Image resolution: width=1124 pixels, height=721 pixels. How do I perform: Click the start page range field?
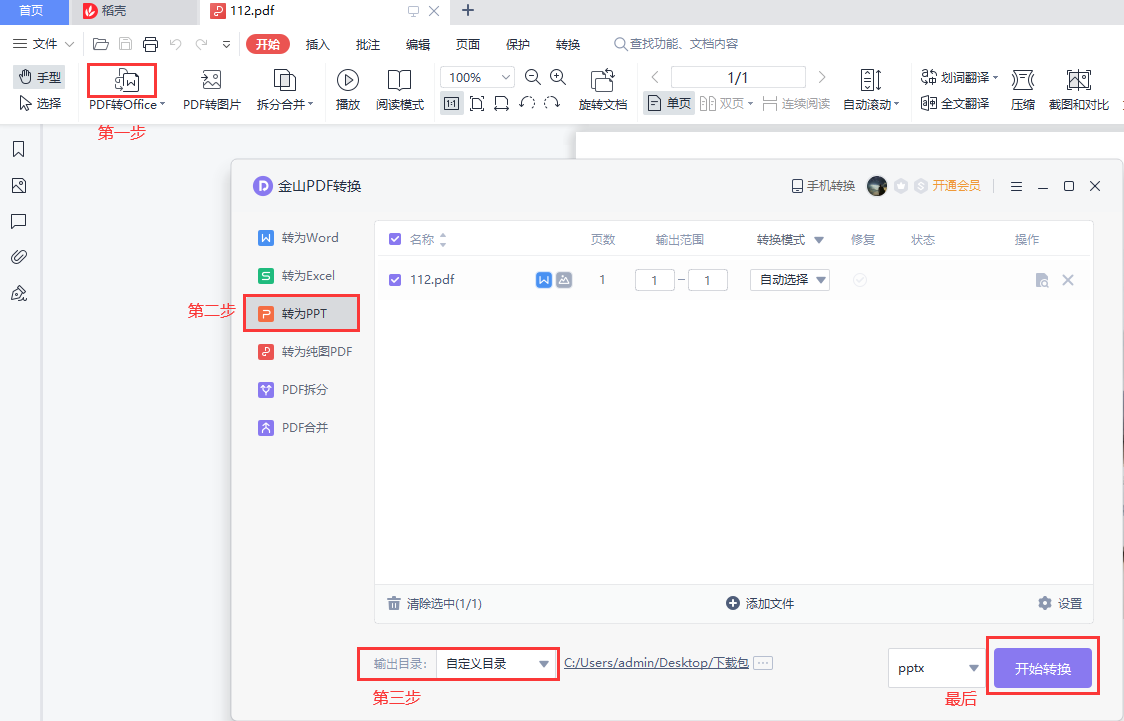654,280
